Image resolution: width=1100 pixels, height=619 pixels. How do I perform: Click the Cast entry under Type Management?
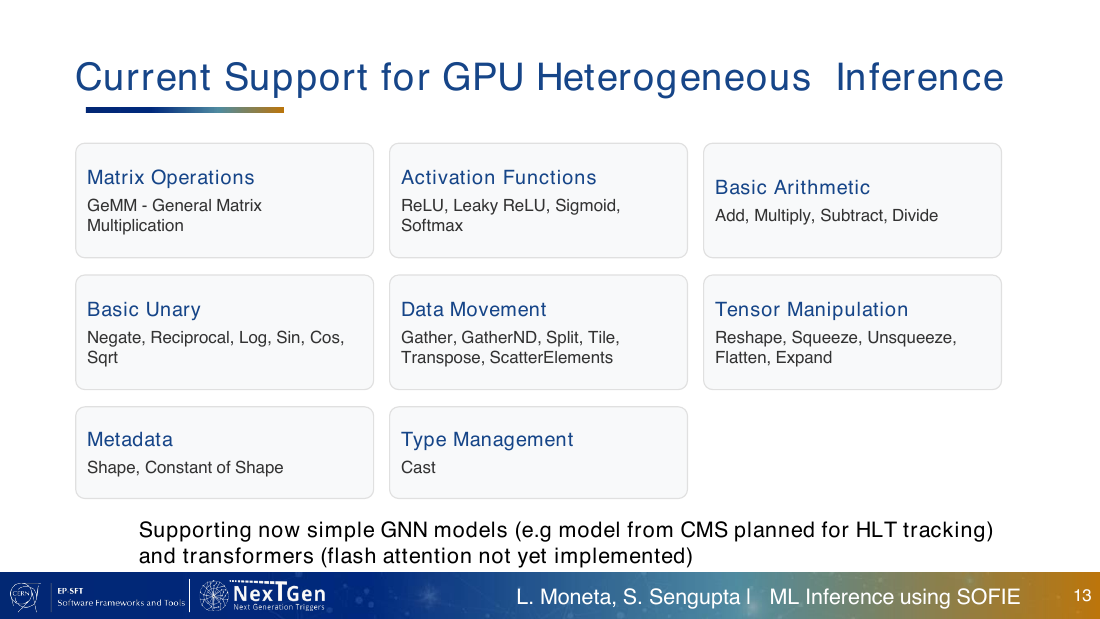tap(418, 467)
